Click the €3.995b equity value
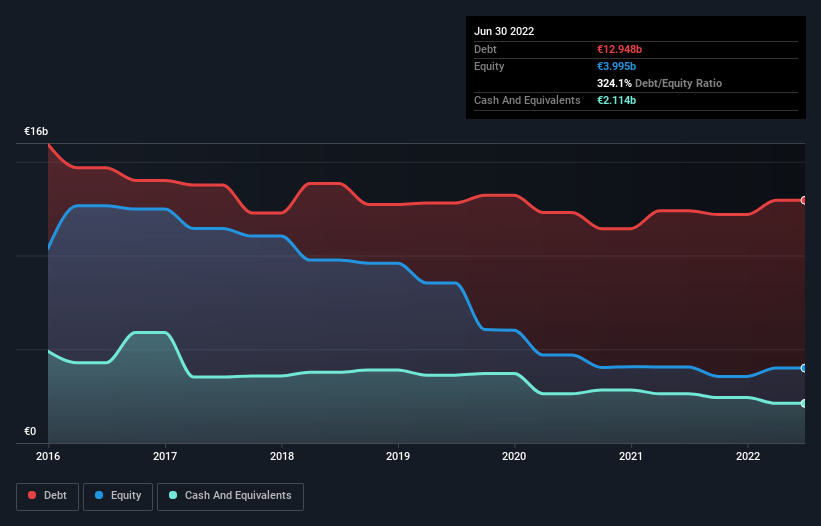821x526 pixels. pos(616,66)
